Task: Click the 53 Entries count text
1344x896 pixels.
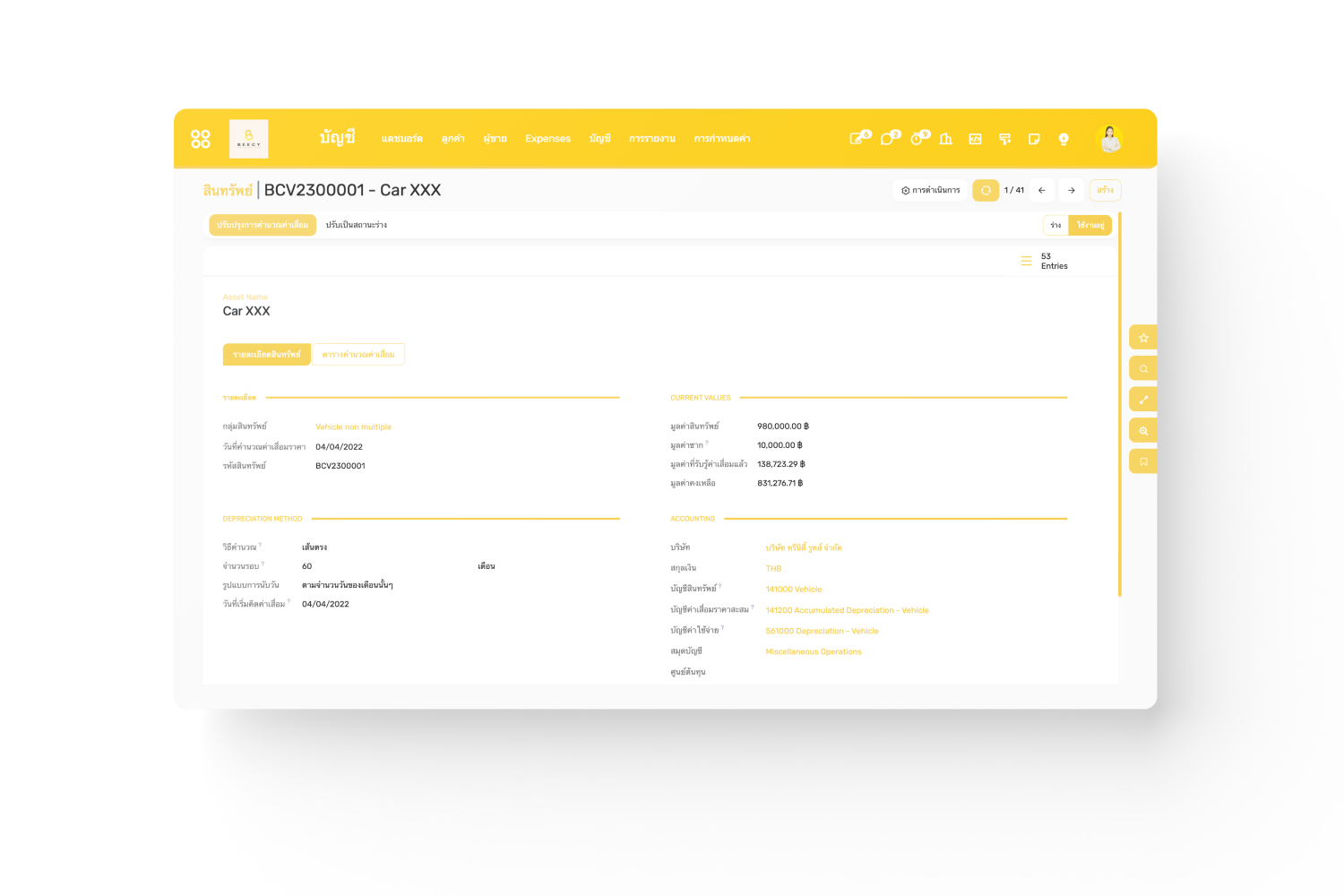Action: (x=1055, y=261)
